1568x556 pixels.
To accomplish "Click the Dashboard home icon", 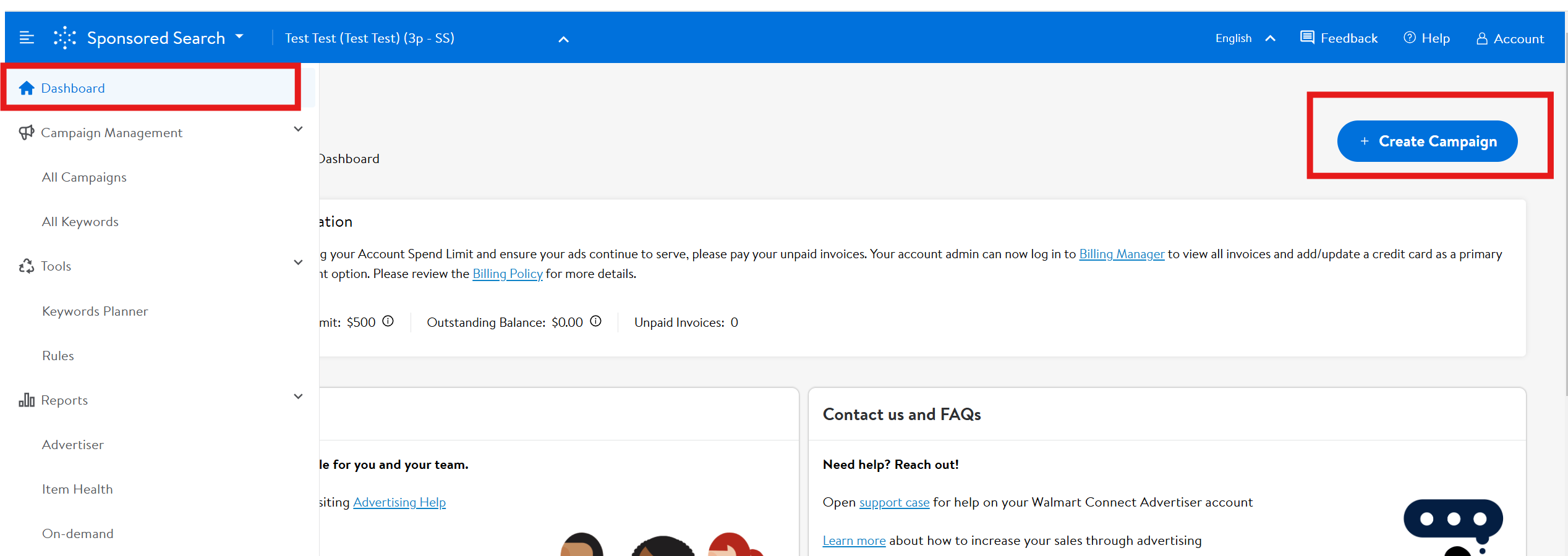I will coord(27,88).
